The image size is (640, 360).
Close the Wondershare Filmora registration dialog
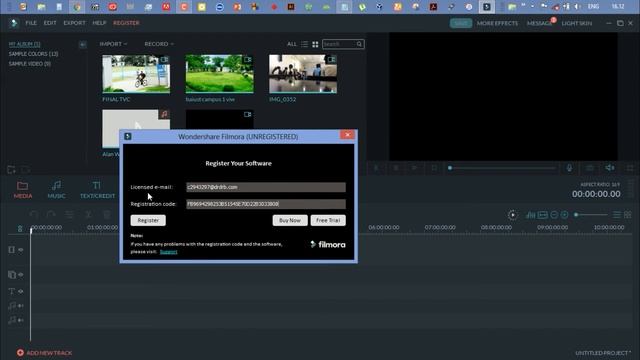(x=347, y=135)
